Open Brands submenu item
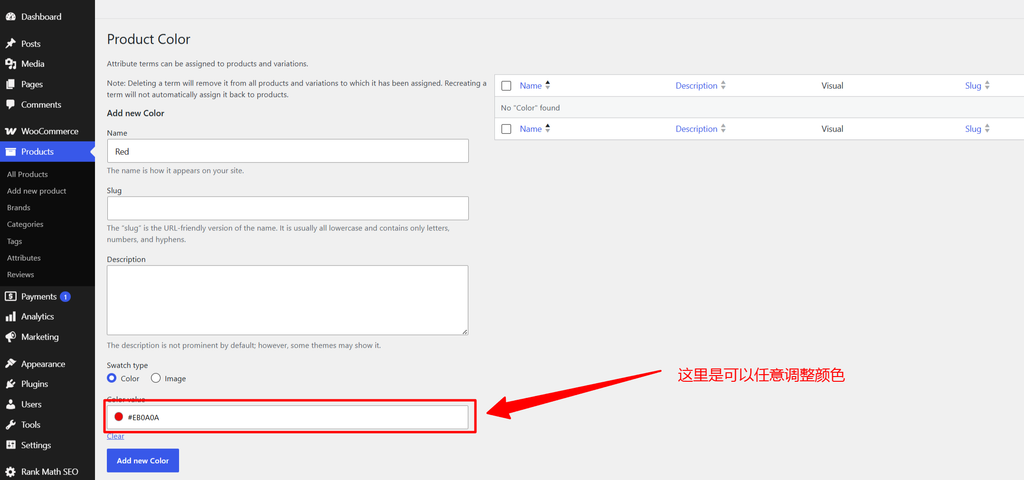 [18, 208]
